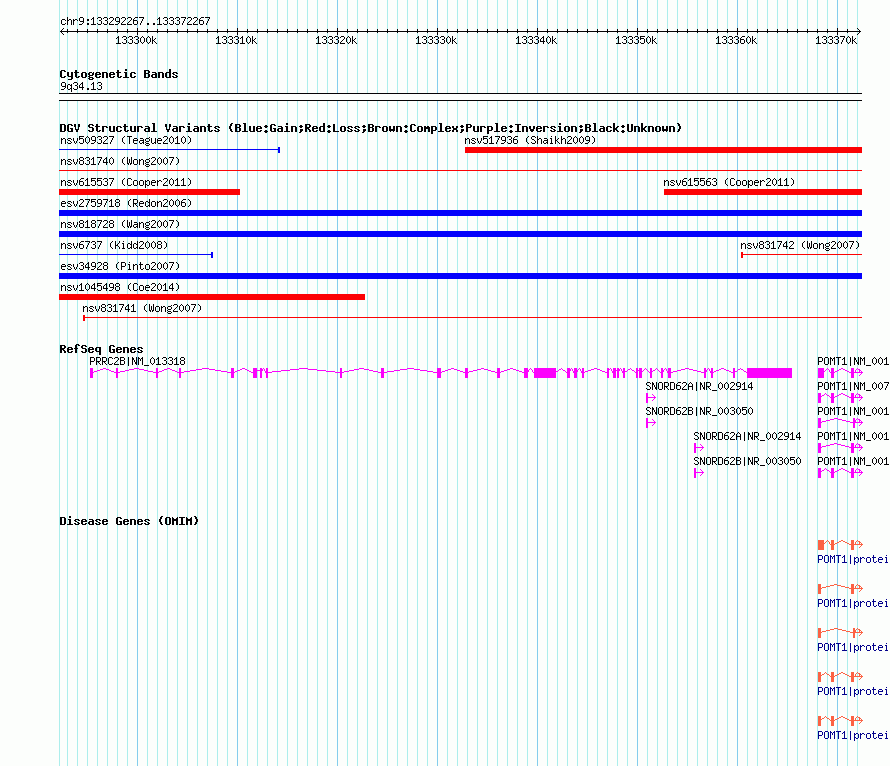The width and height of the screenshot is (890, 766).
Task: Click the nsv1045498 red loss bar
Action: (212, 297)
